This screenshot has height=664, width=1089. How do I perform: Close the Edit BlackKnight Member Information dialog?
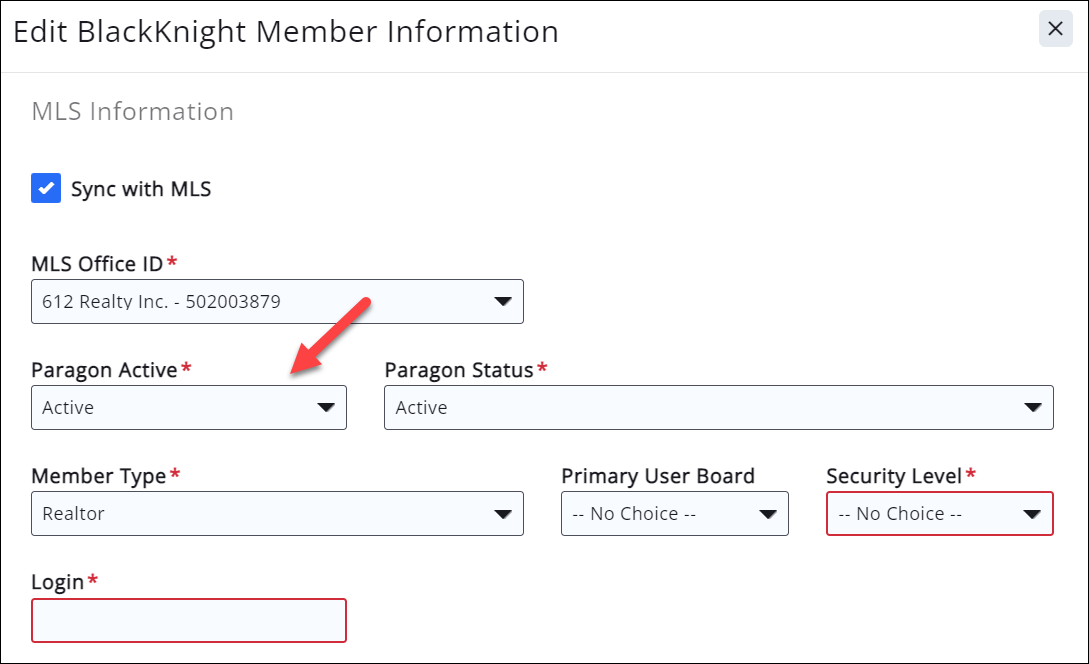click(1055, 29)
